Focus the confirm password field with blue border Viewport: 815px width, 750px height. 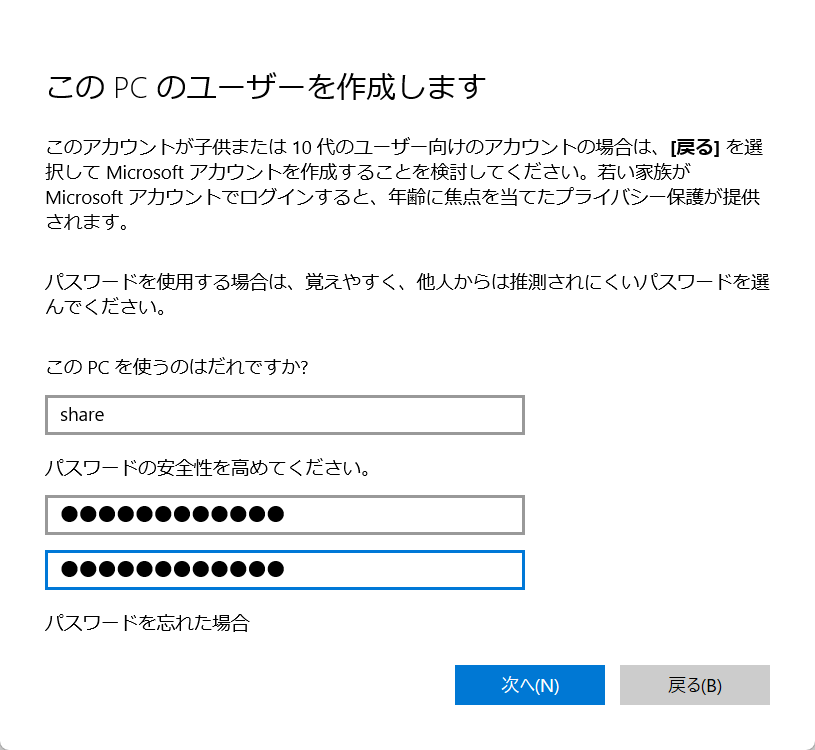point(285,570)
